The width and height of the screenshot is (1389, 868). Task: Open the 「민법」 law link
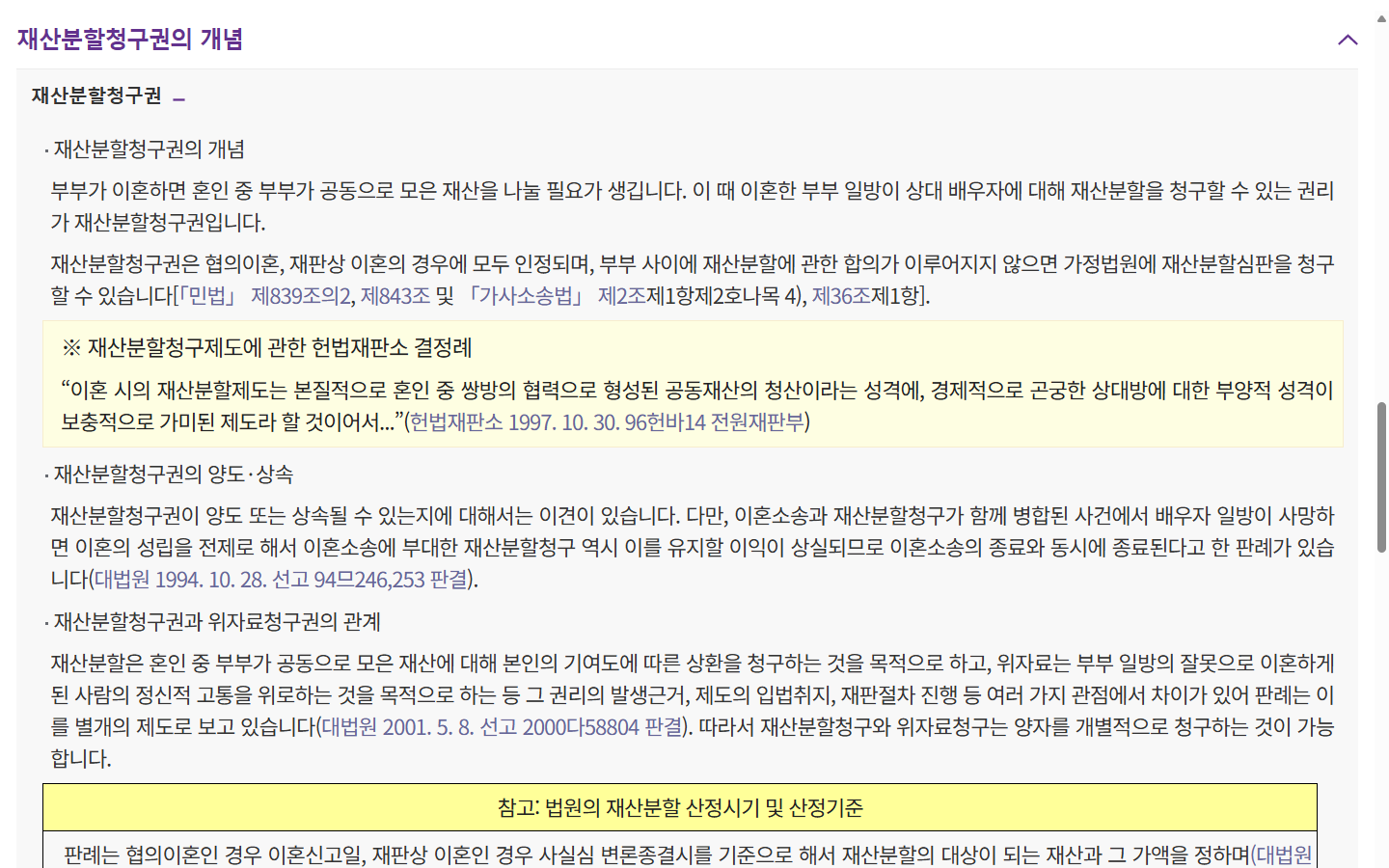pos(207,295)
